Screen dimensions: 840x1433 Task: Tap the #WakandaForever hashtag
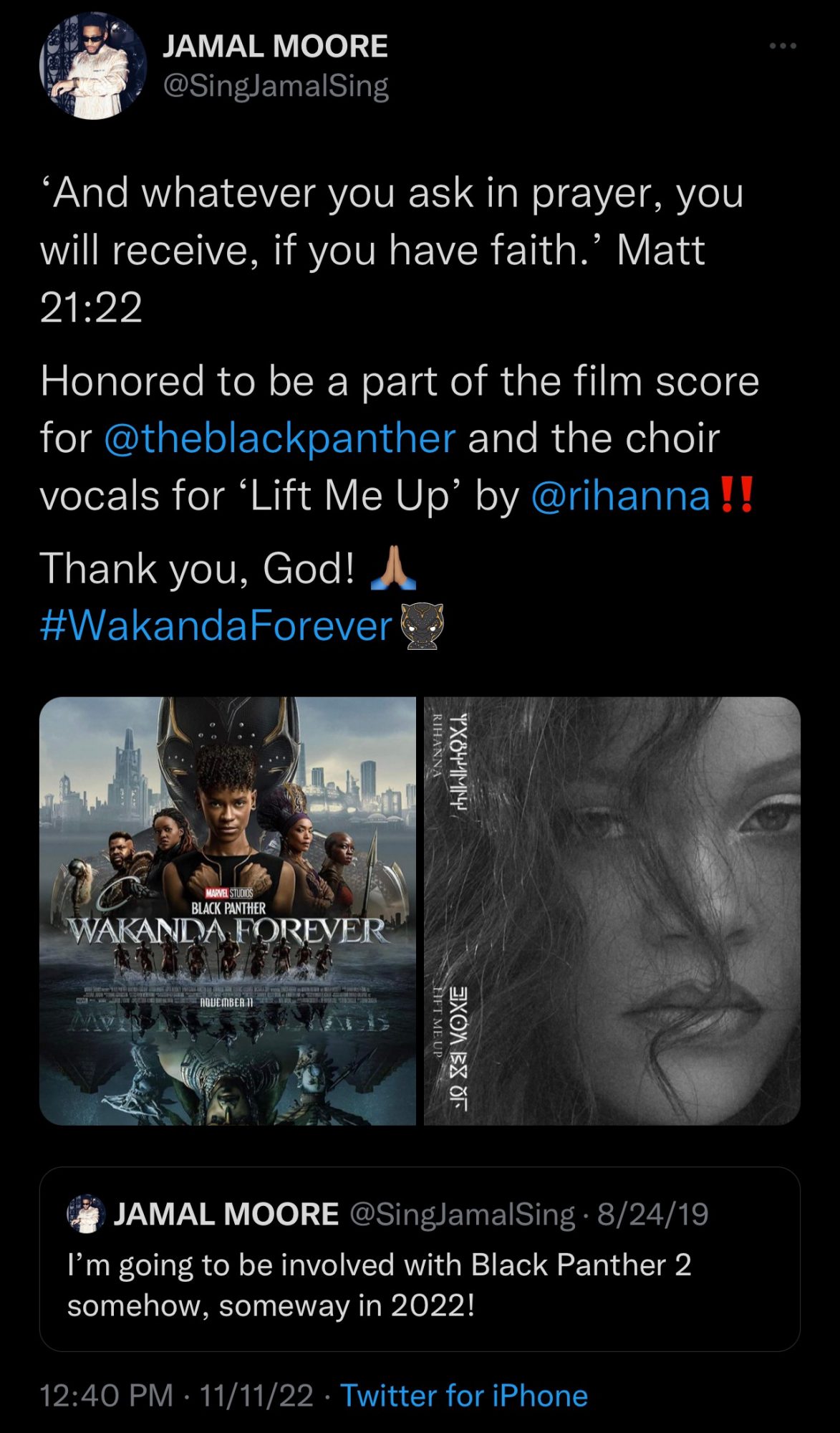click(216, 626)
